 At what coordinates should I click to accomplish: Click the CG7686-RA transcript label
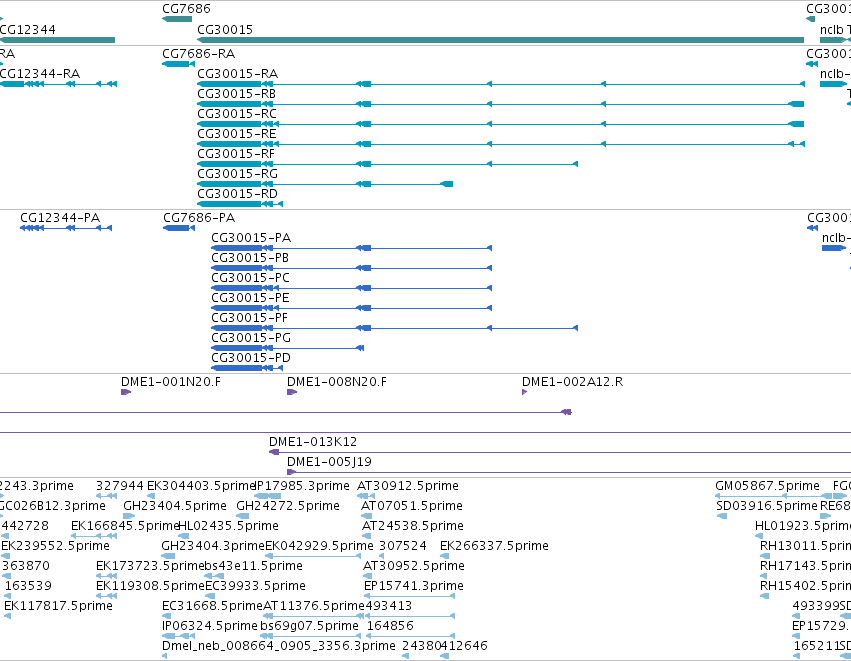(x=198, y=54)
